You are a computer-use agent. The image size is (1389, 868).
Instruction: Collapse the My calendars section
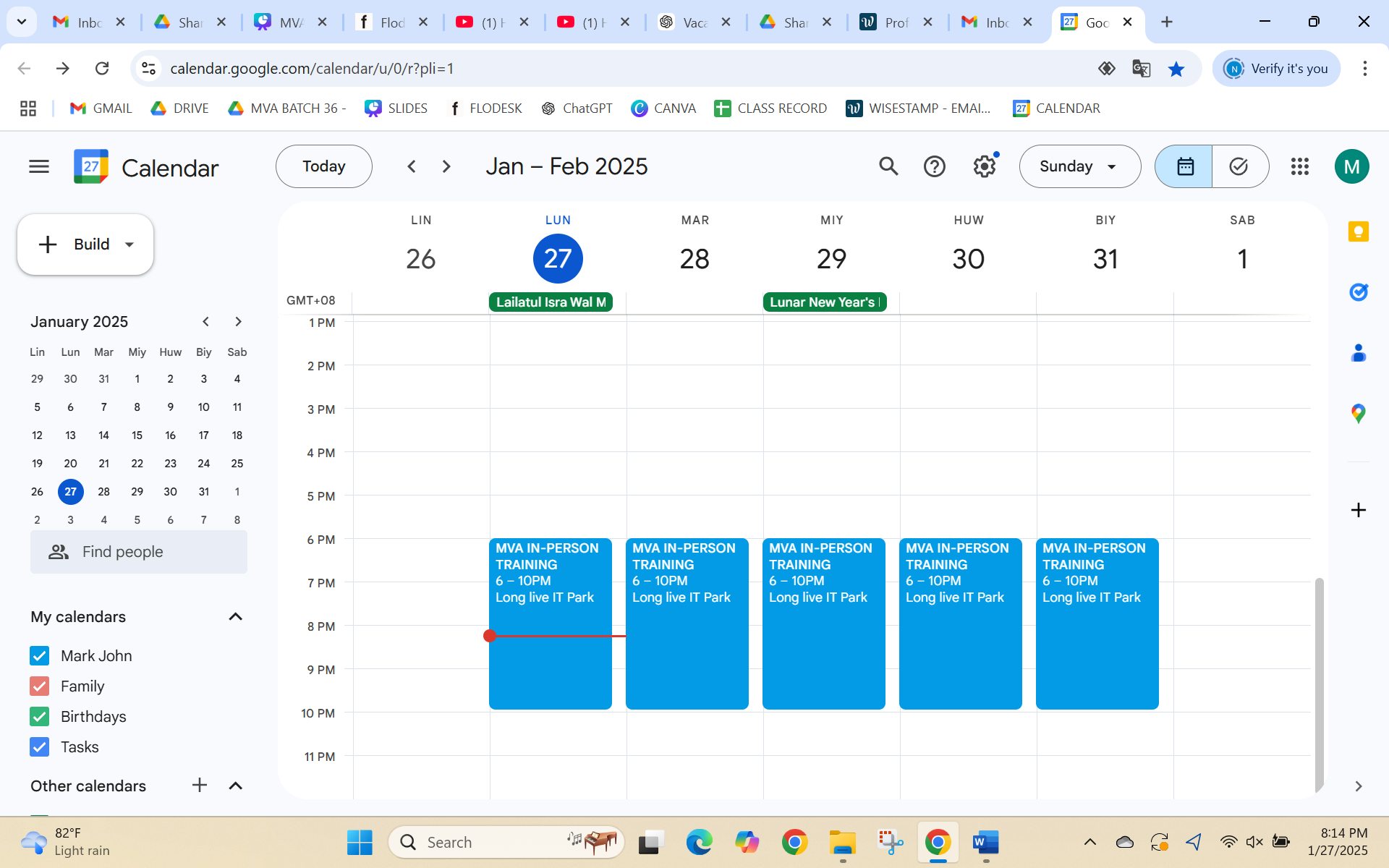(235, 616)
